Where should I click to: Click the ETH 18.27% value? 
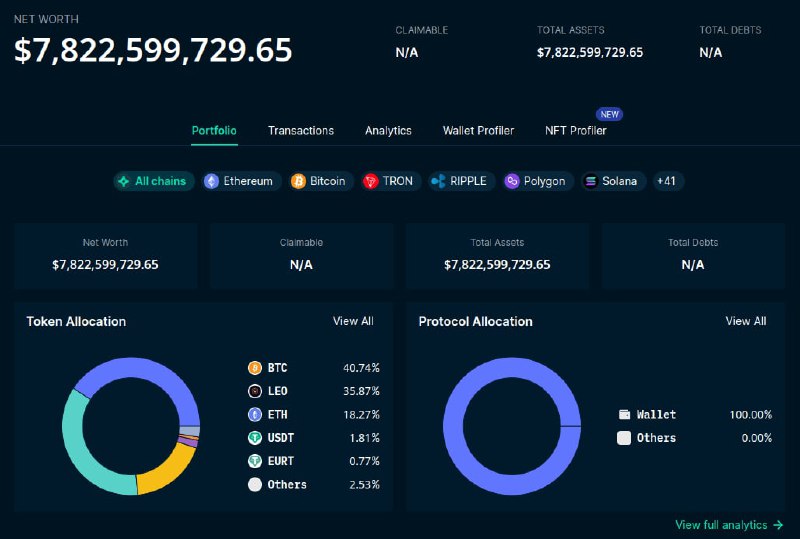(361, 414)
